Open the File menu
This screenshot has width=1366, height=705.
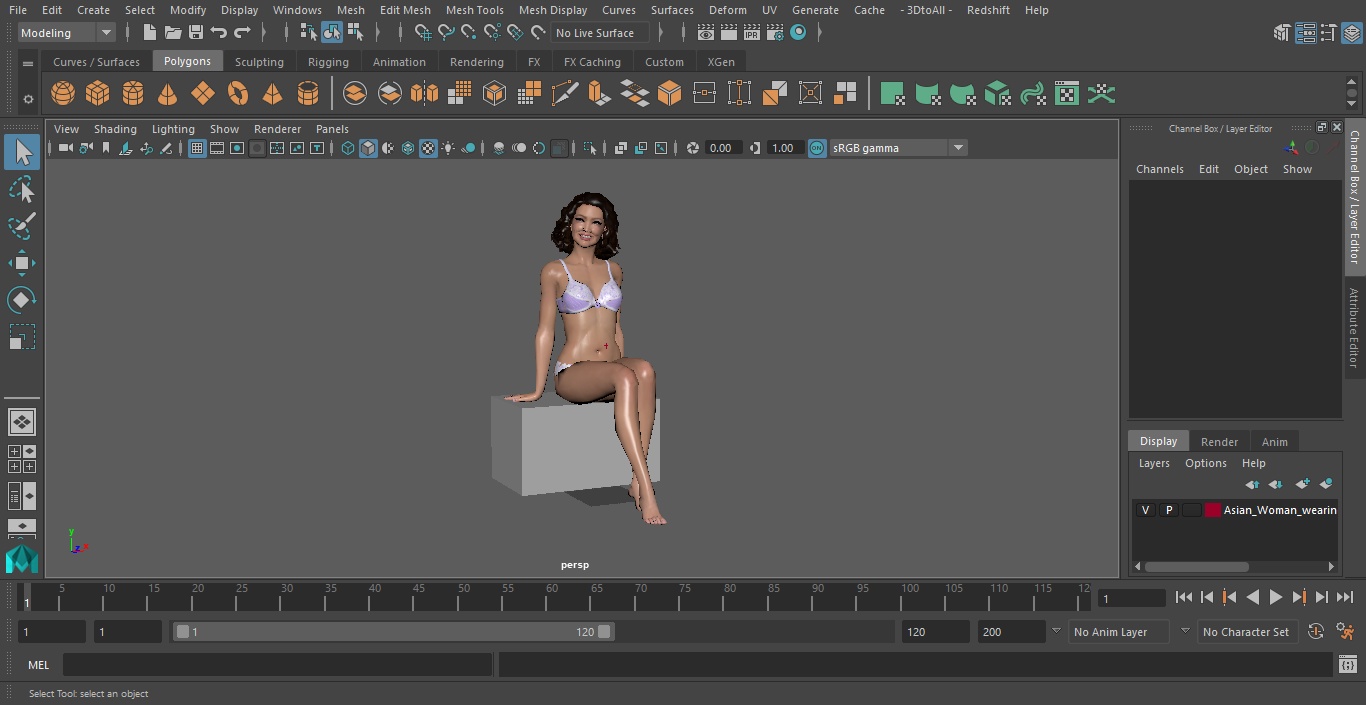(18, 10)
